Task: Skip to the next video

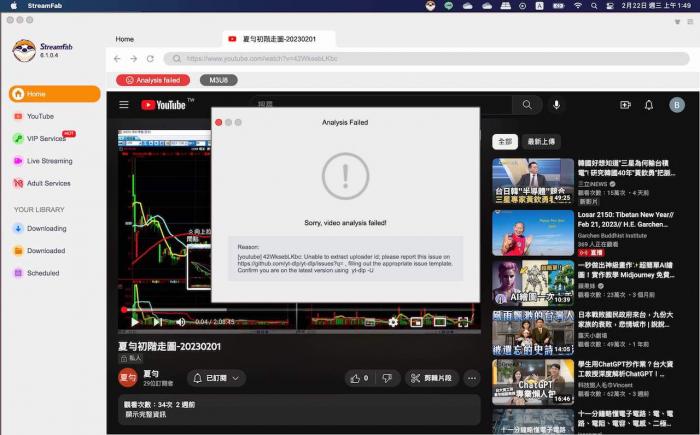Action: click(157, 322)
